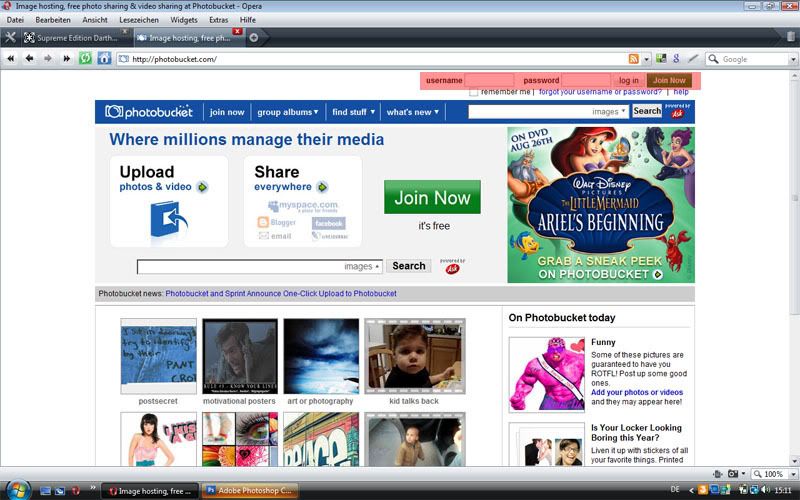Click into the Google search field
The height and width of the screenshot is (500, 800).
pyautogui.click(x=755, y=59)
